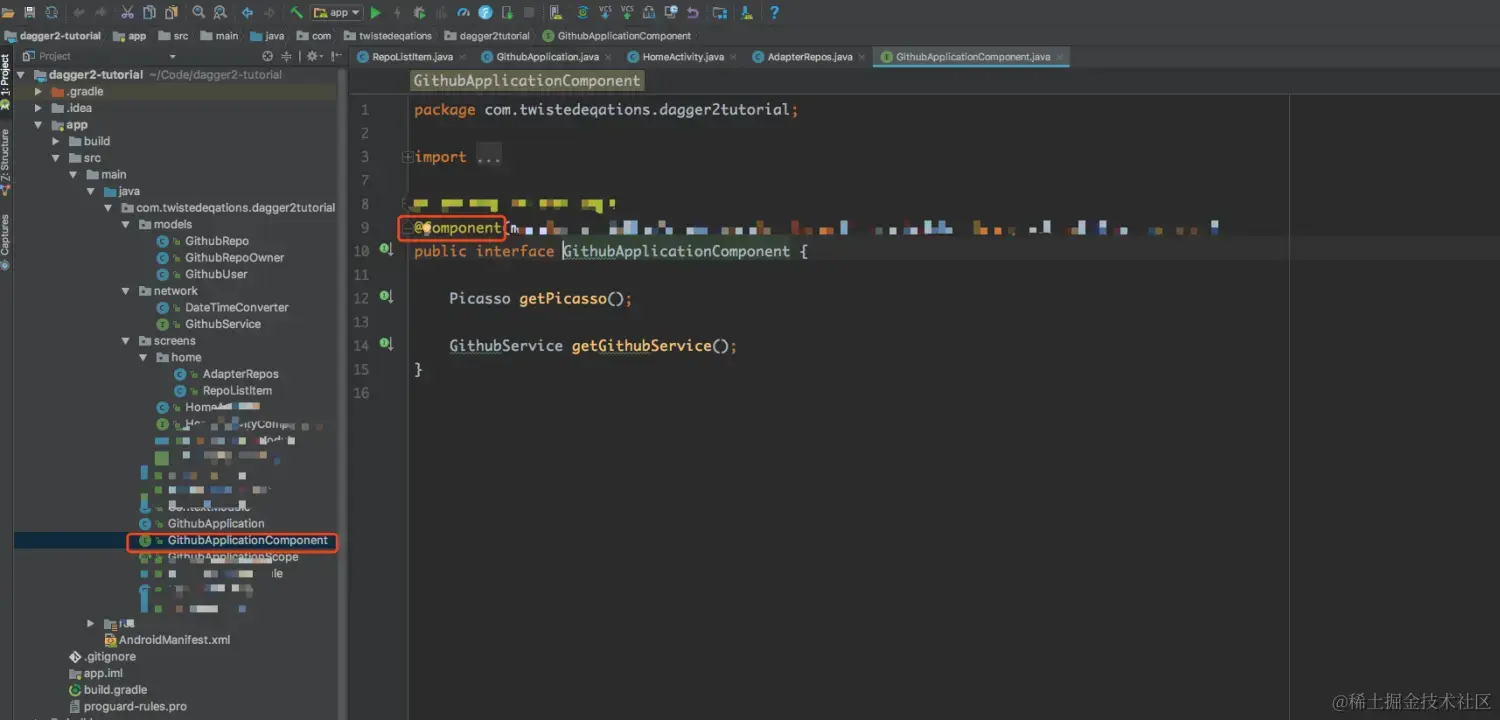Select the GithubApplicationComponent.java tab
Image resolution: width=1500 pixels, height=720 pixels.
point(972,57)
